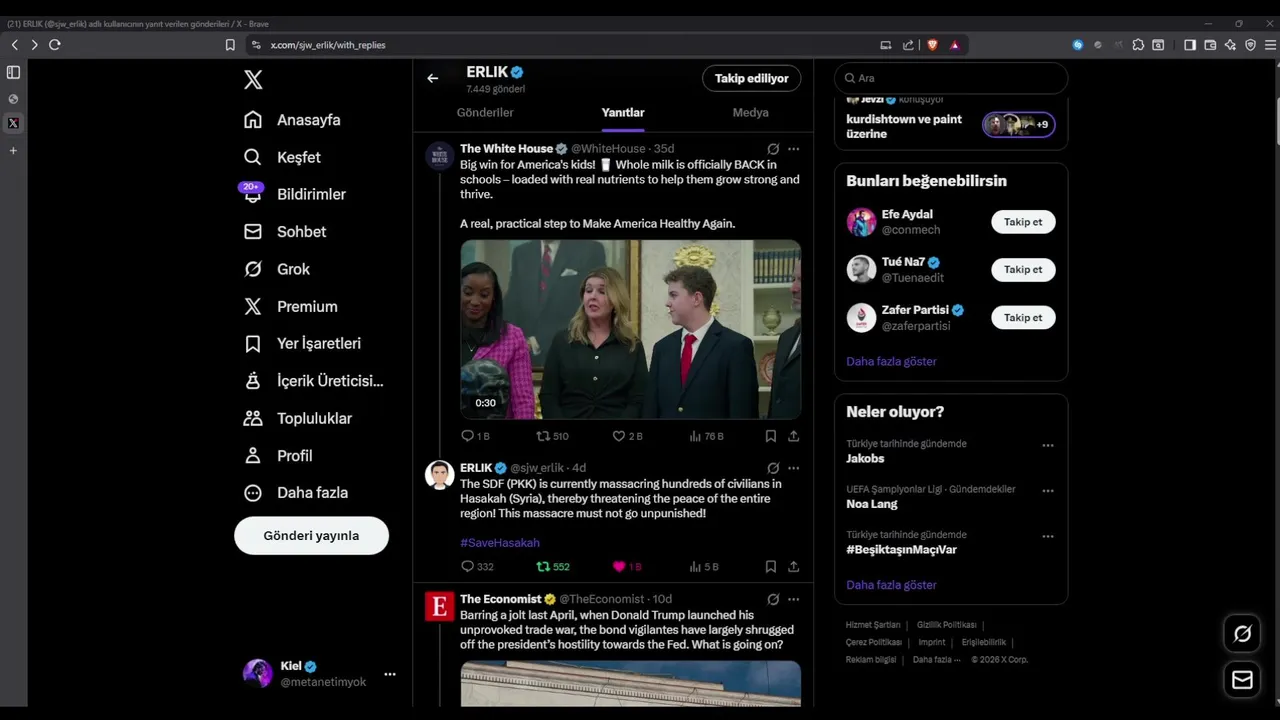The height and width of the screenshot is (720, 1280).
Task: Open Grok action on White House post
Action: (773, 148)
